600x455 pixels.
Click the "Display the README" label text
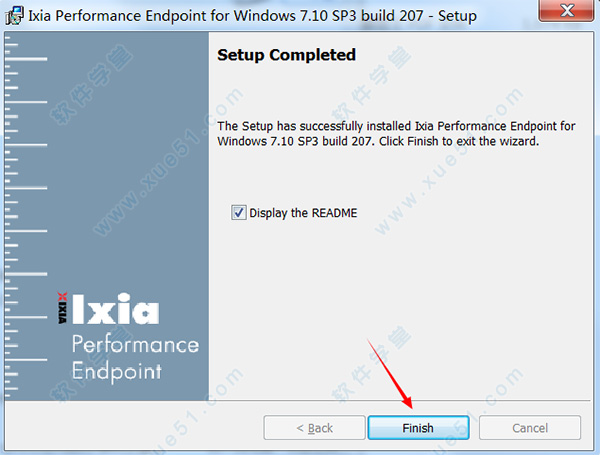coord(303,213)
